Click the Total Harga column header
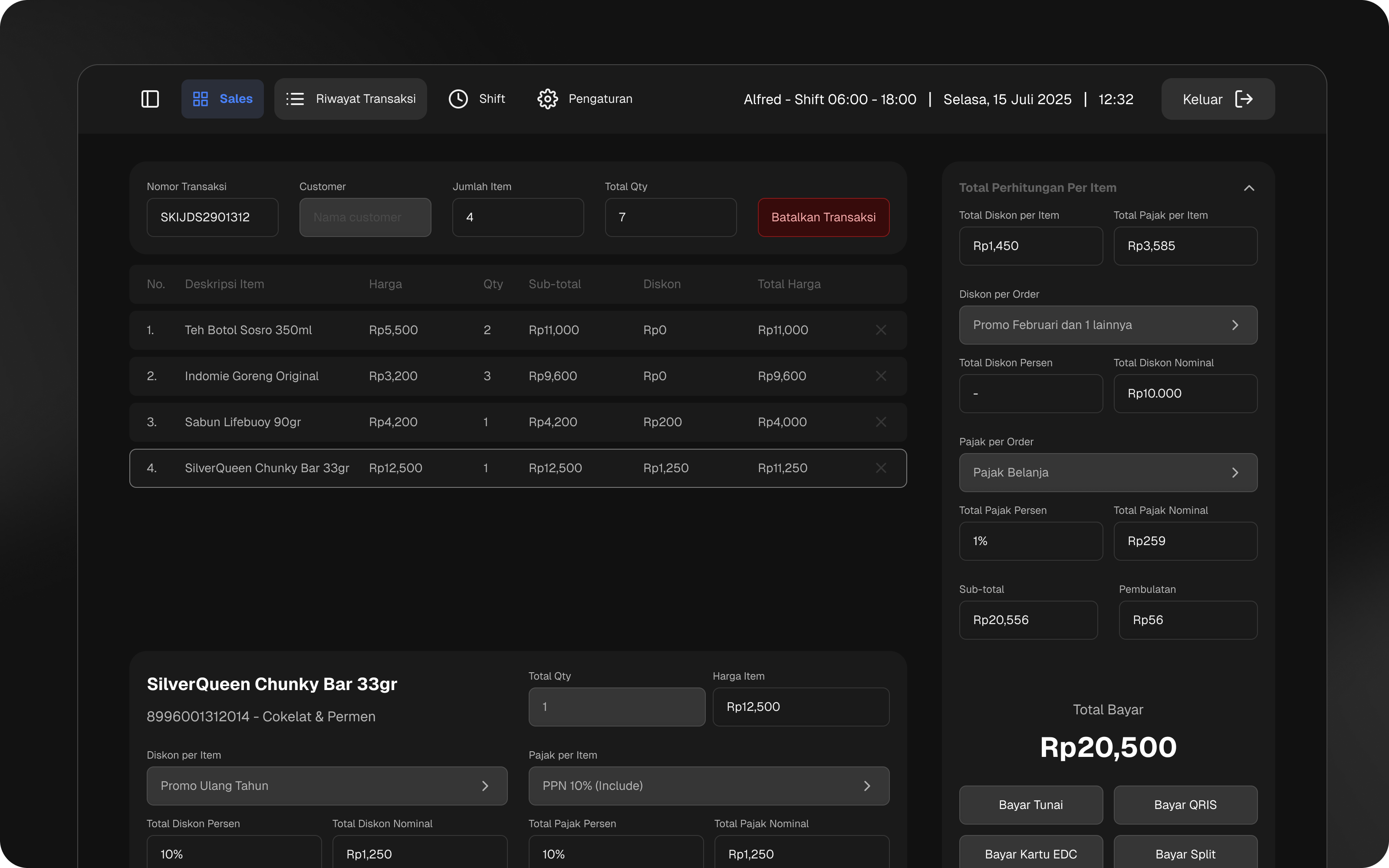This screenshot has height=868, width=1389. 789,284
